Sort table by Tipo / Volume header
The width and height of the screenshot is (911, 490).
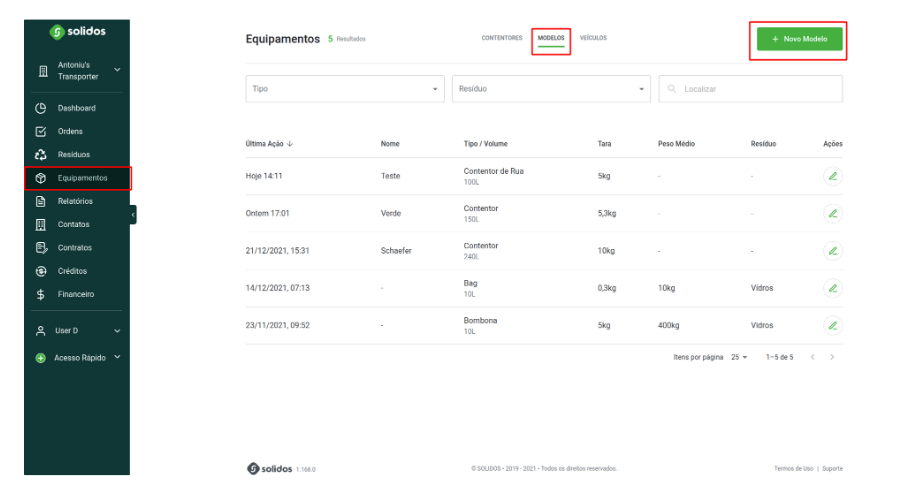click(x=486, y=144)
